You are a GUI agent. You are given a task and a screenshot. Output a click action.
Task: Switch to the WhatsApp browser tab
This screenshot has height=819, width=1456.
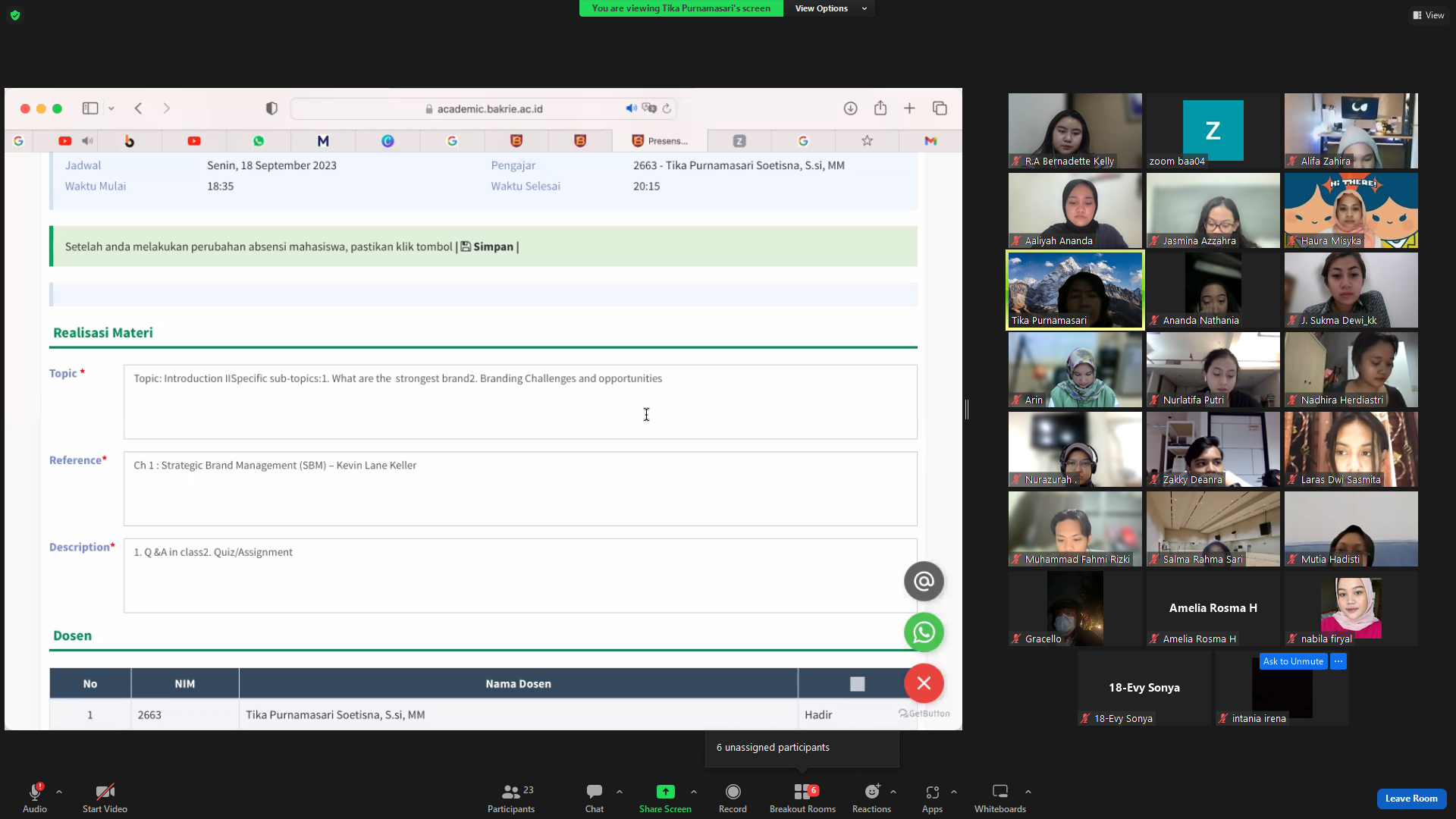[259, 141]
